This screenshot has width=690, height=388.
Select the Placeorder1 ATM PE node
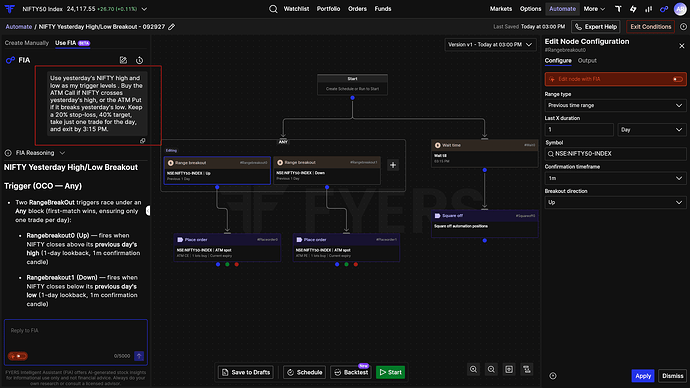(x=346, y=248)
